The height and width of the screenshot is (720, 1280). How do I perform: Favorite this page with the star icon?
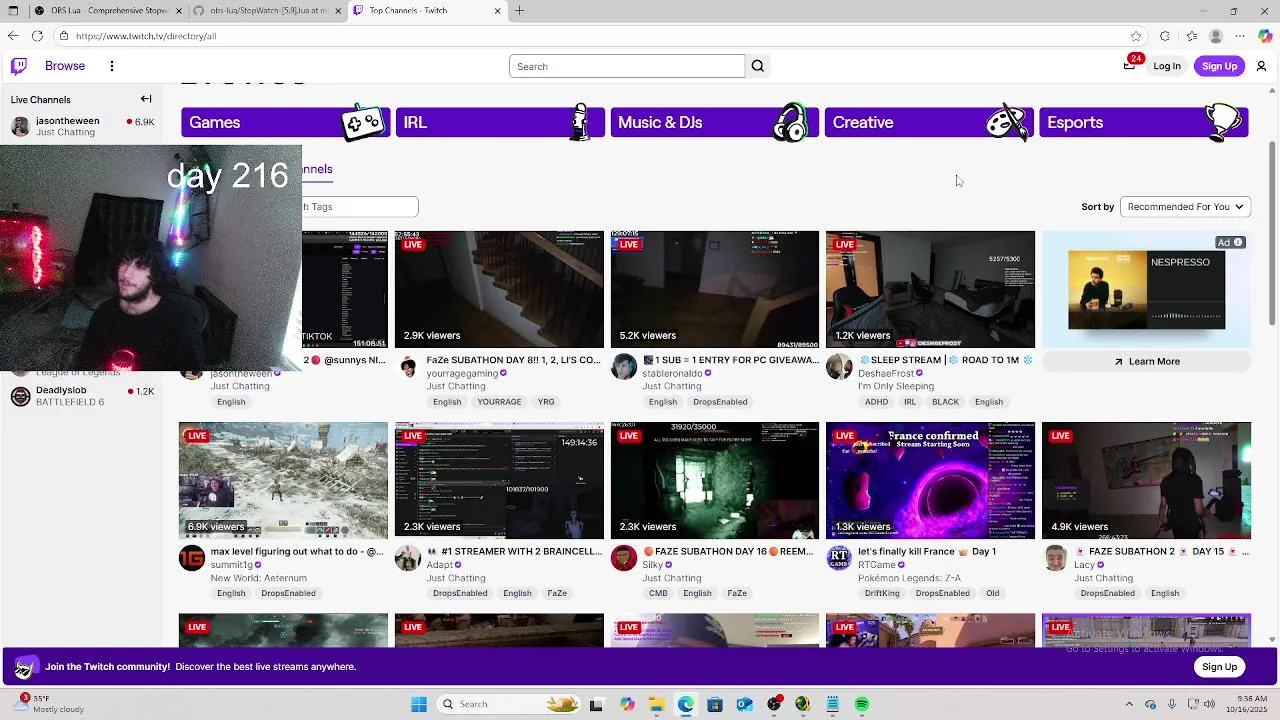click(x=1136, y=36)
